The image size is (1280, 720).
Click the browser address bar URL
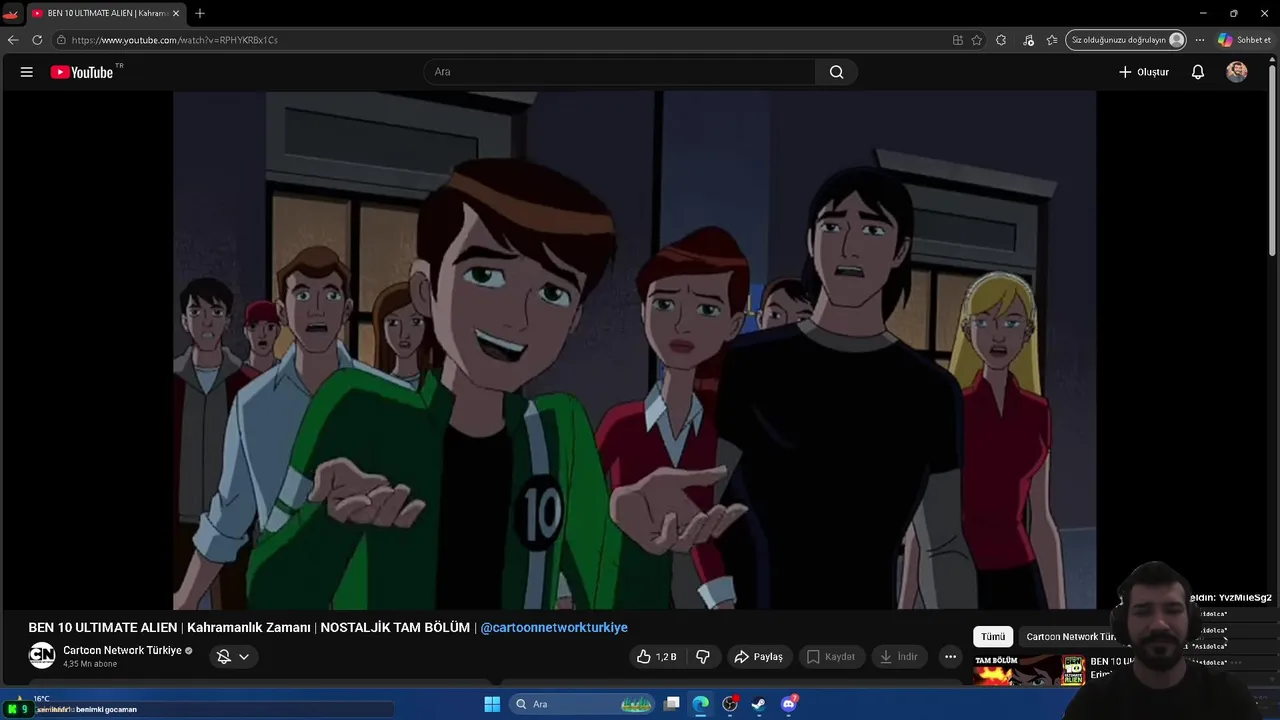(175, 40)
